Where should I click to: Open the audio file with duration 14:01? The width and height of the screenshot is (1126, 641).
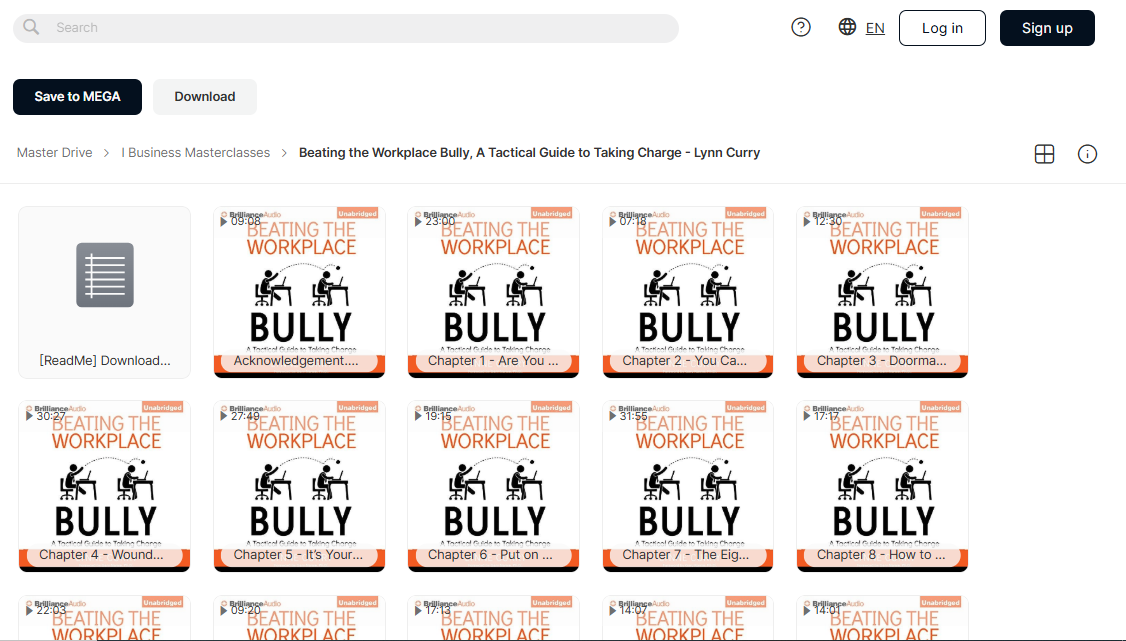[883, 617]
